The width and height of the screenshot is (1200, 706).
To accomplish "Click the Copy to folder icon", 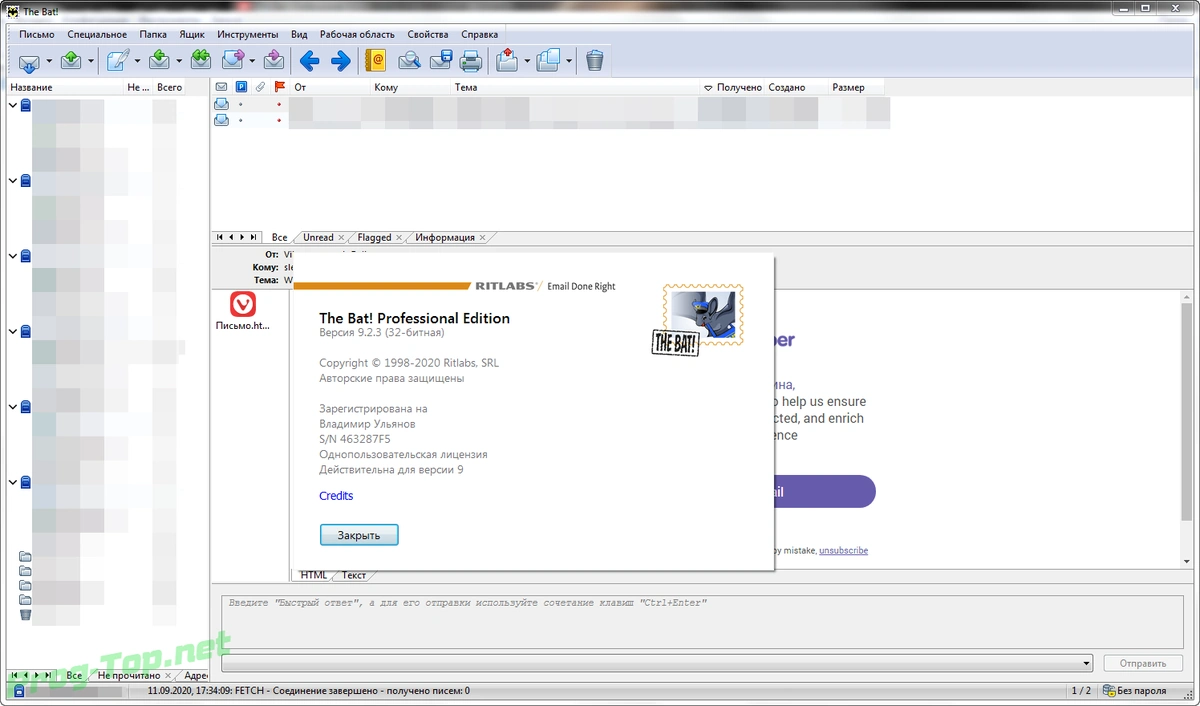I will 548,61.
